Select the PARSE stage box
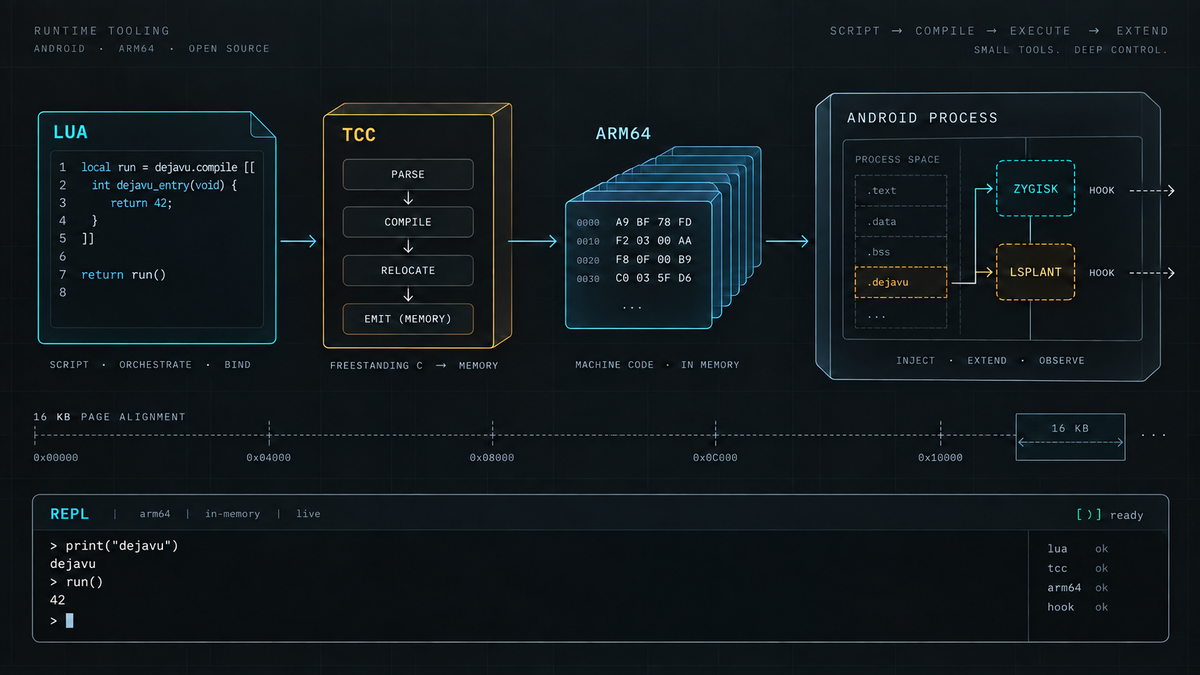The width and height of the screenshot is (1200, 675). point(408,174)
